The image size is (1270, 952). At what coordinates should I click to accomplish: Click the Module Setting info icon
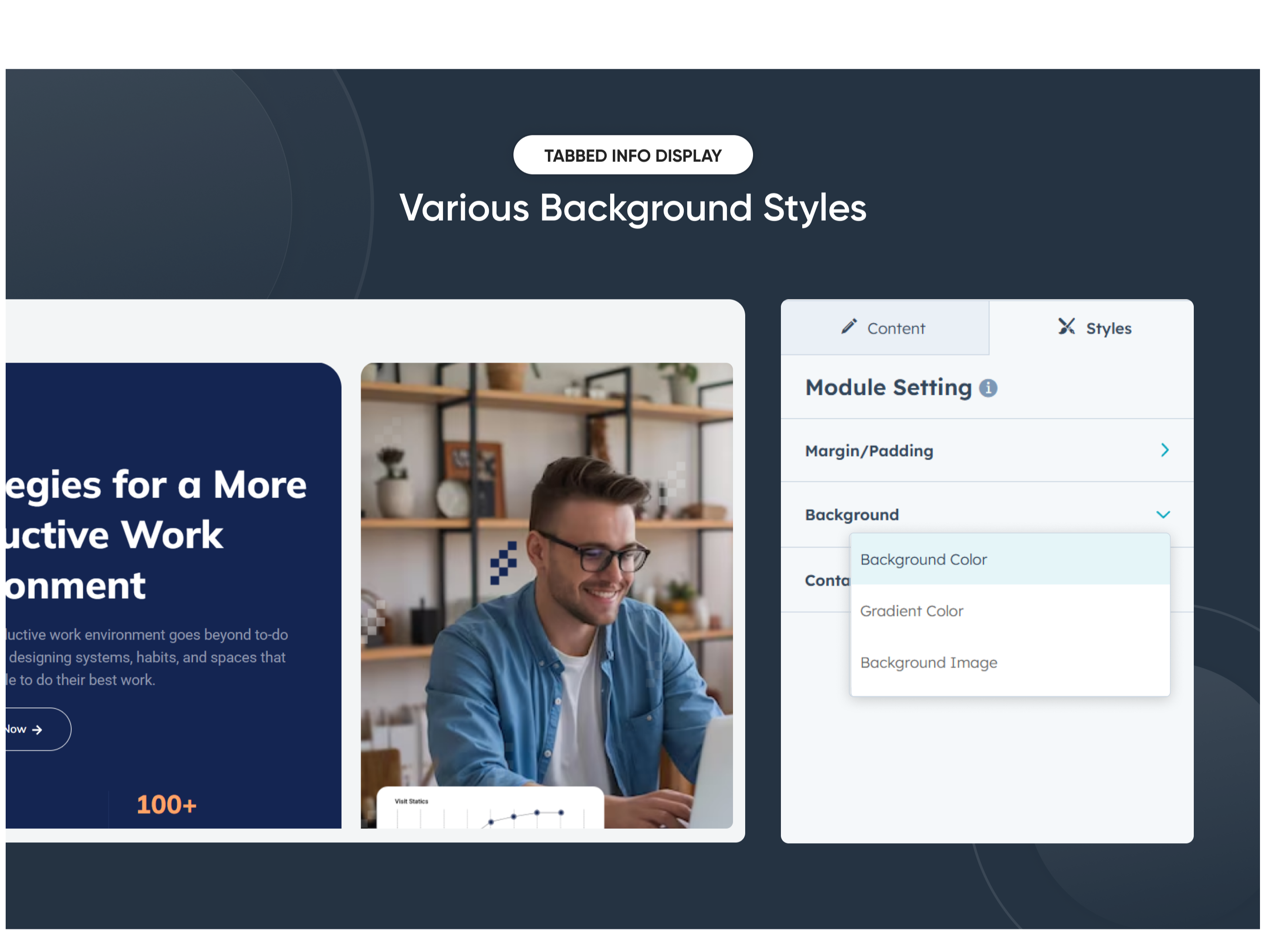pos(987,388)
